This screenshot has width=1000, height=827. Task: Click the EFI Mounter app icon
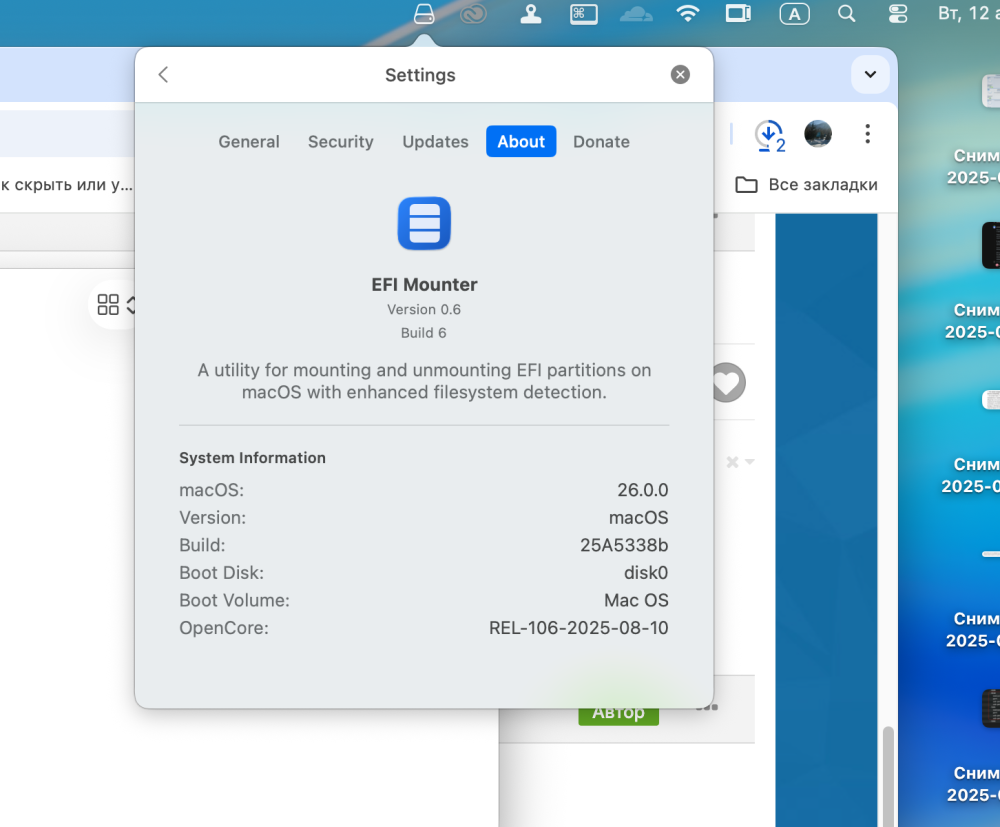pyautogui.click(x=424, y=223)
